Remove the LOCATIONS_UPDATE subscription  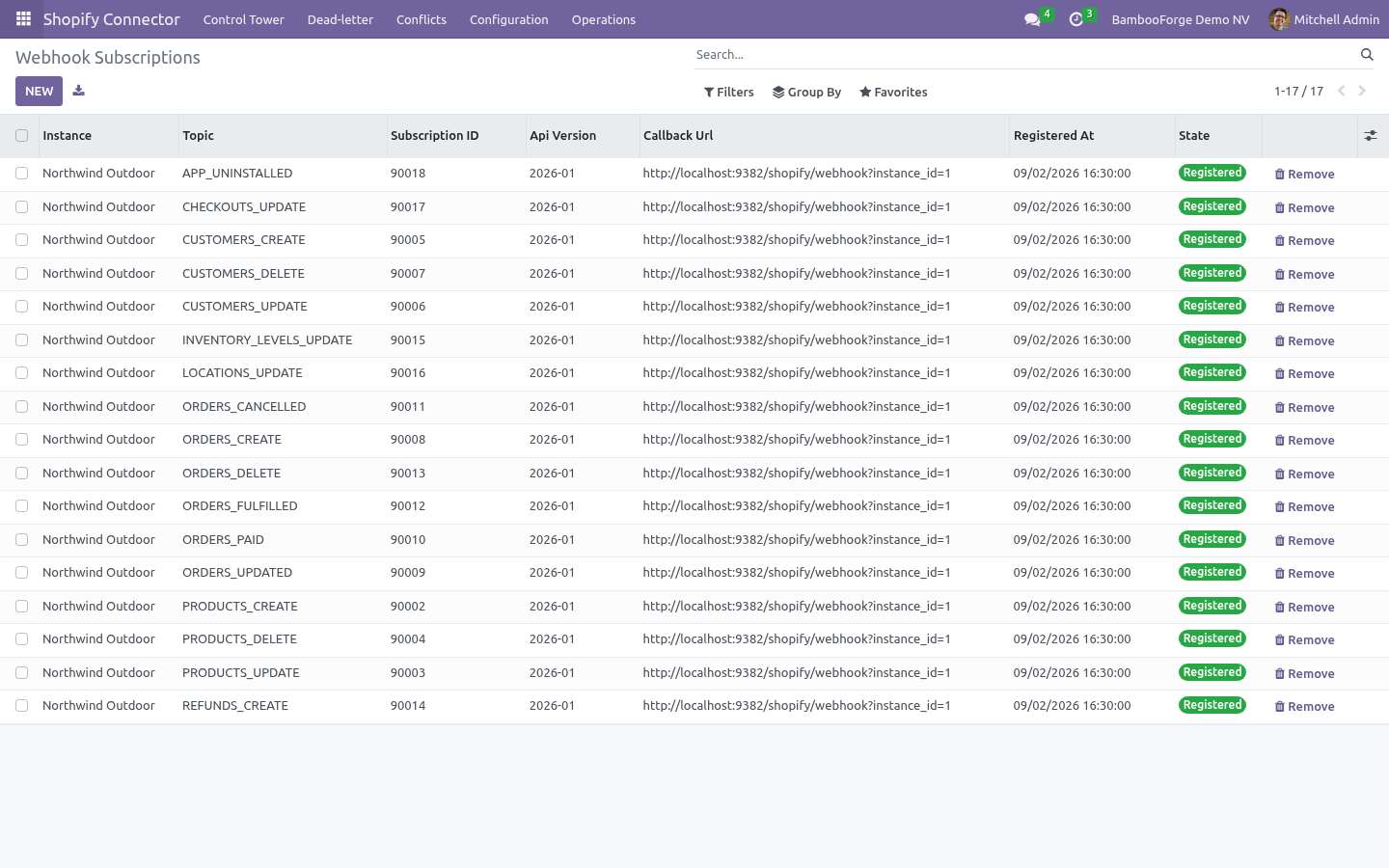(1304, 374)
